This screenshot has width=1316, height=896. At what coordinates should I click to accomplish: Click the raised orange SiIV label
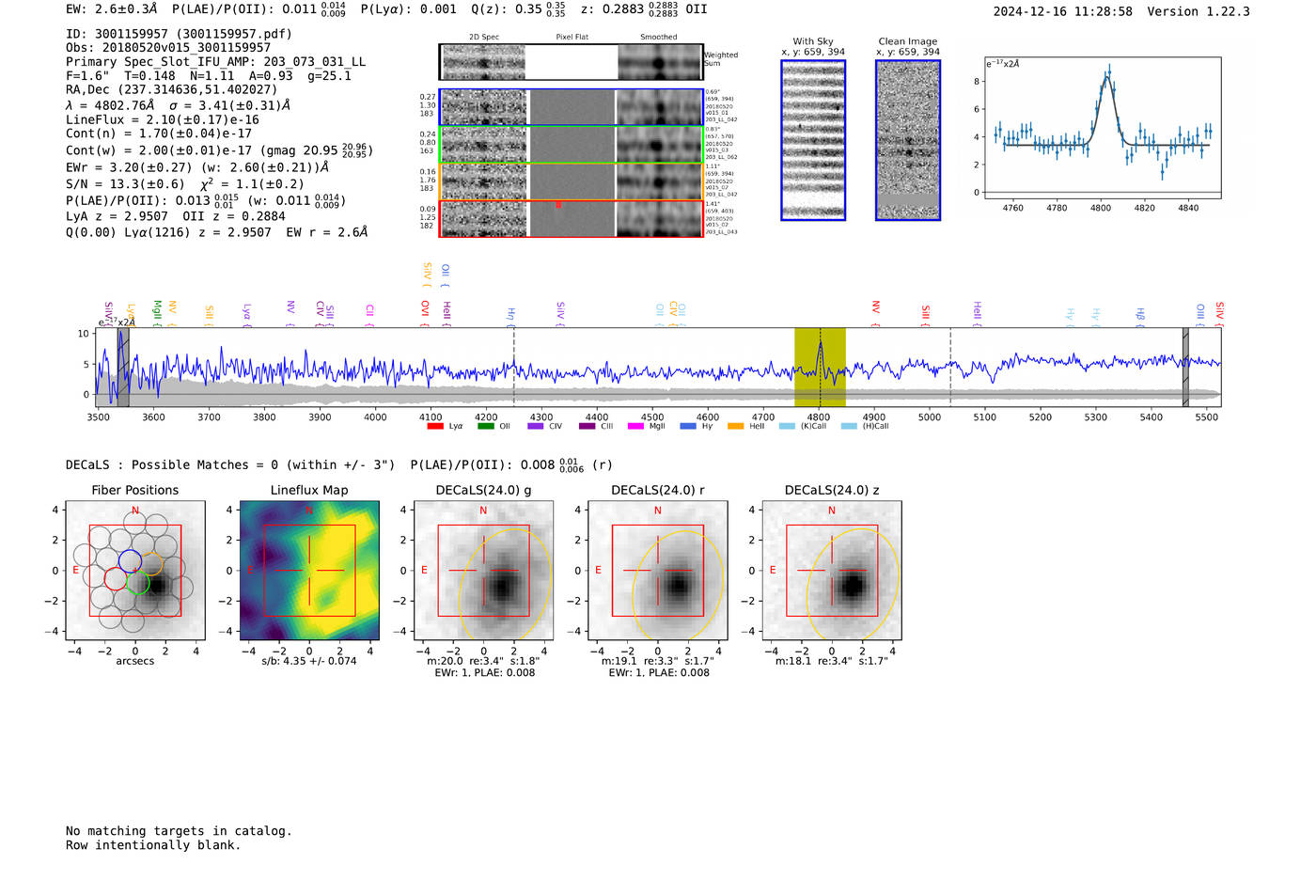(427, 275)
